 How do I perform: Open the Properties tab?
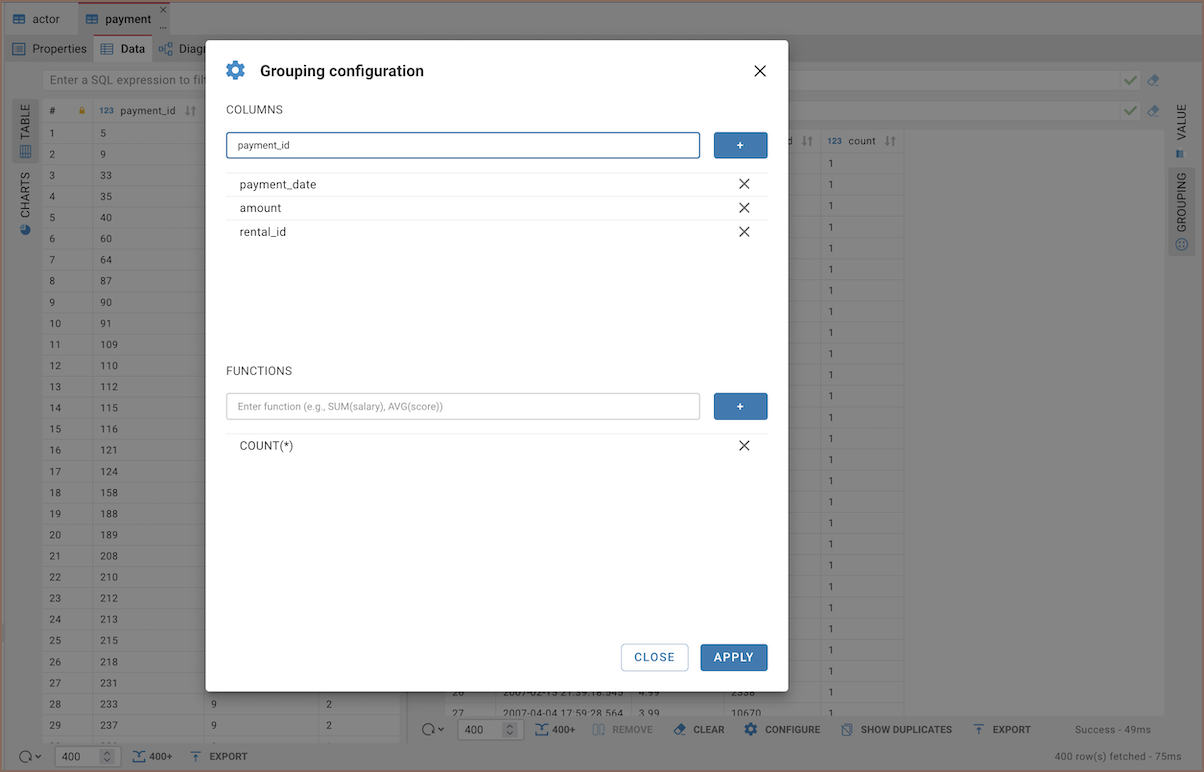coord(50,49)
